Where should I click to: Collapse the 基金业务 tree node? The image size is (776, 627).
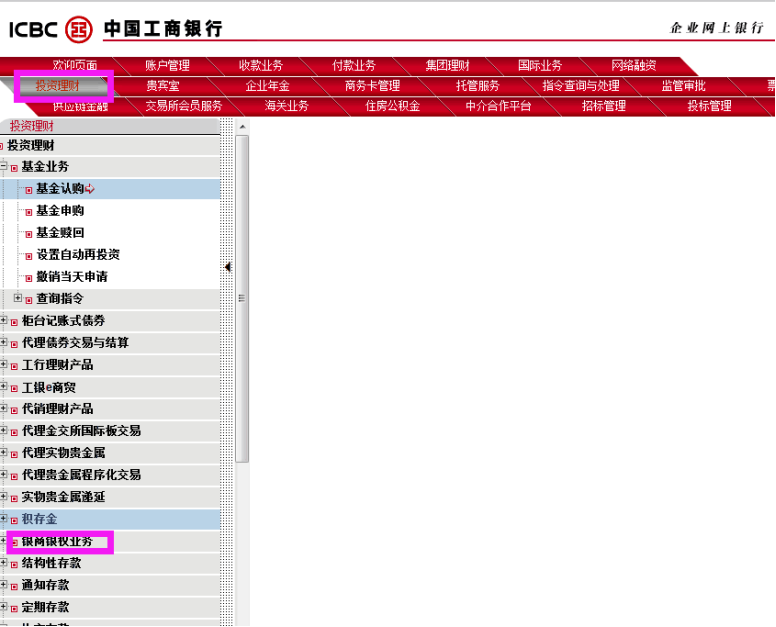tap(4, 167)
